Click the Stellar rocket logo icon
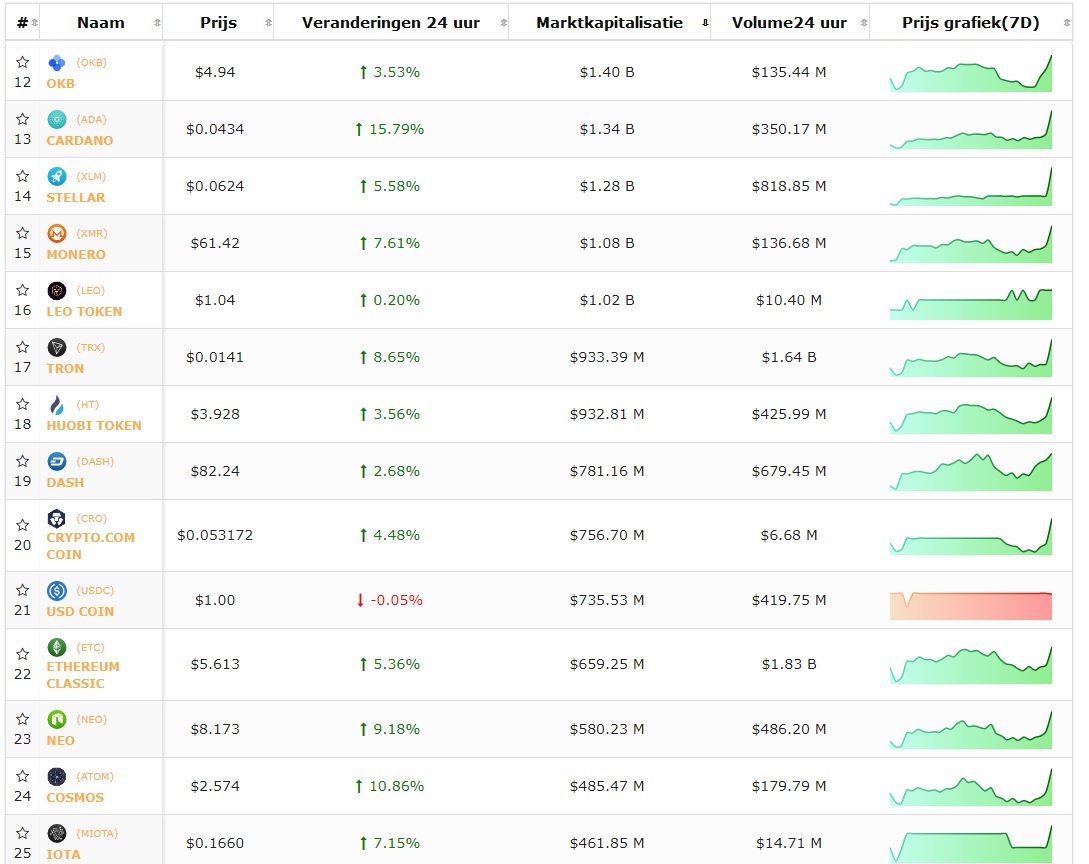1089x864 pixels. pos(57,177)
